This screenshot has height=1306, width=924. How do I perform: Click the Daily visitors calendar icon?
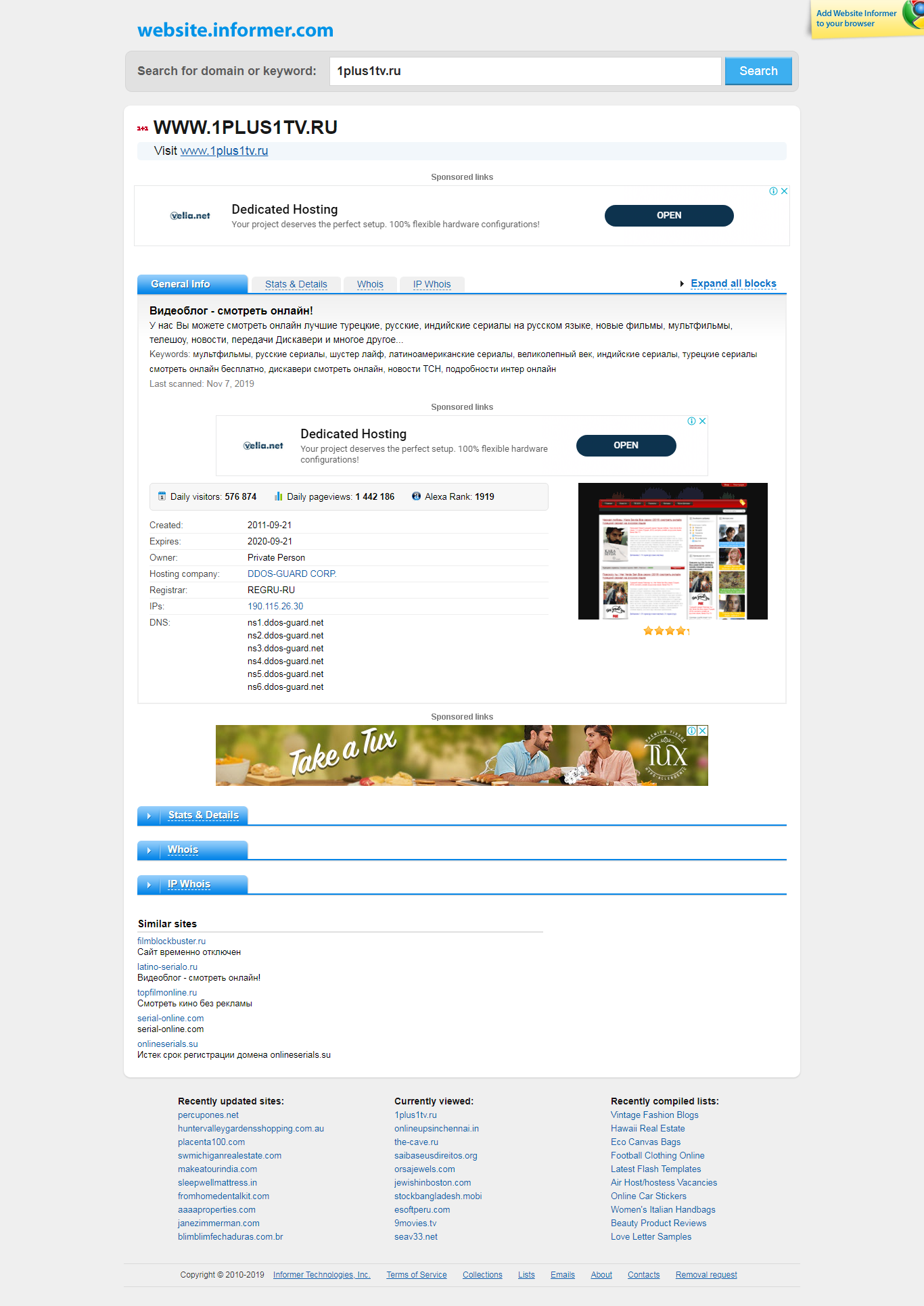click(162, 496)
